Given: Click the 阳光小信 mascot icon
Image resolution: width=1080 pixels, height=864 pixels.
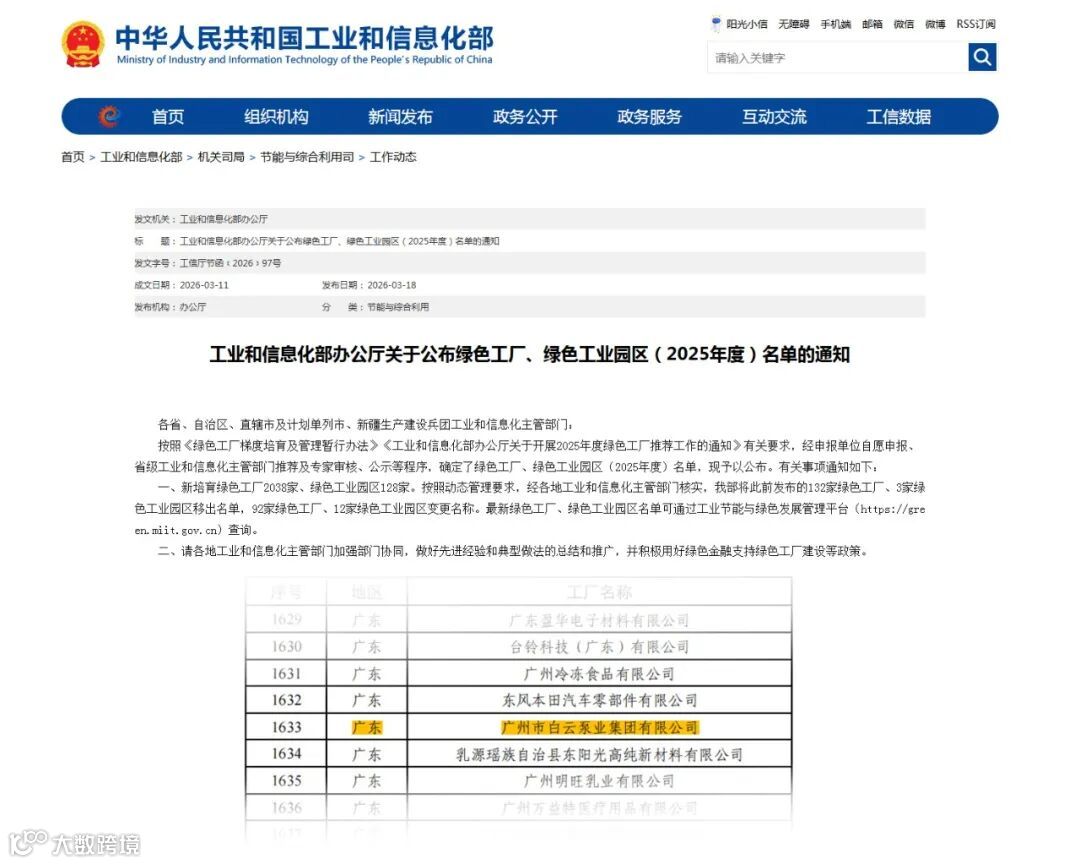Looking at the screenshot, I should 716,24.
